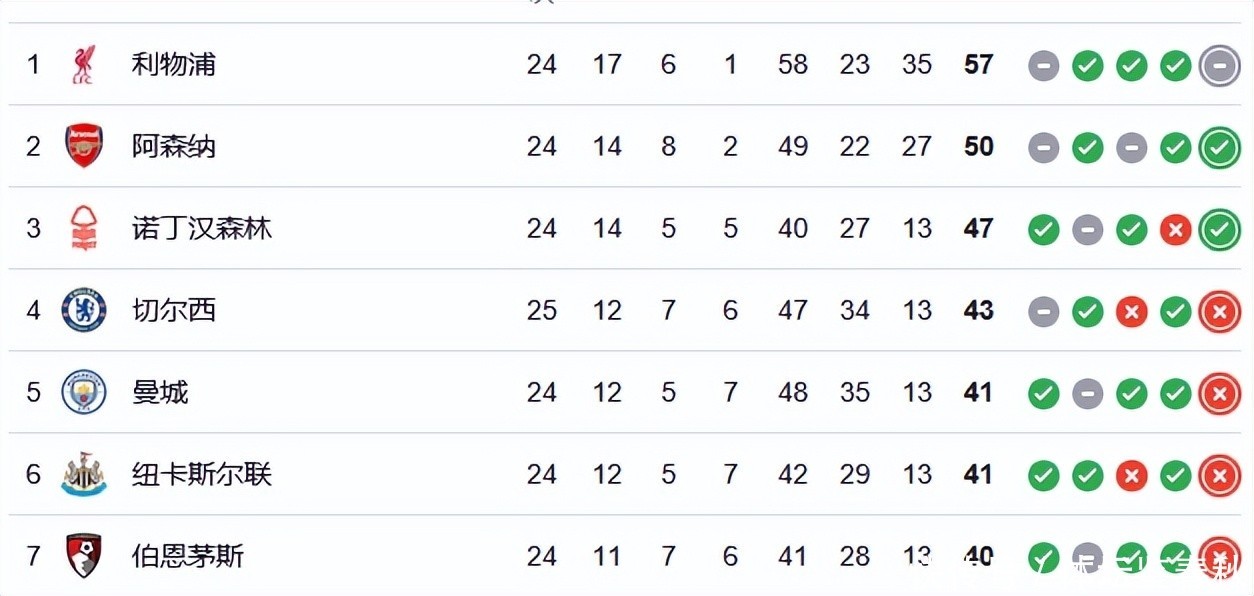Click Arsenal's latest highlighted win icon
1254x596 pixels.
pyautogui.click(x=1219, y=148)
